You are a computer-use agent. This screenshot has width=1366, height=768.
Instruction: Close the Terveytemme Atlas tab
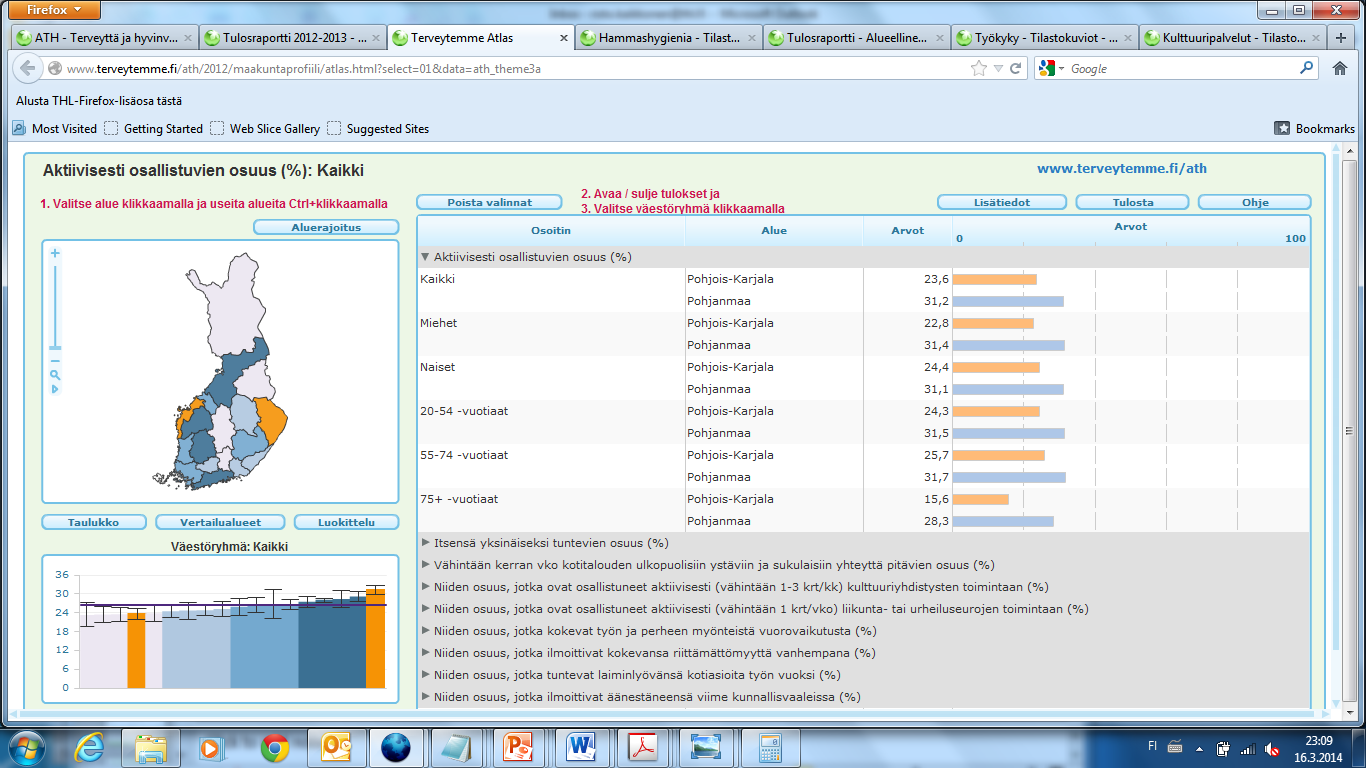tap(564, 39)
